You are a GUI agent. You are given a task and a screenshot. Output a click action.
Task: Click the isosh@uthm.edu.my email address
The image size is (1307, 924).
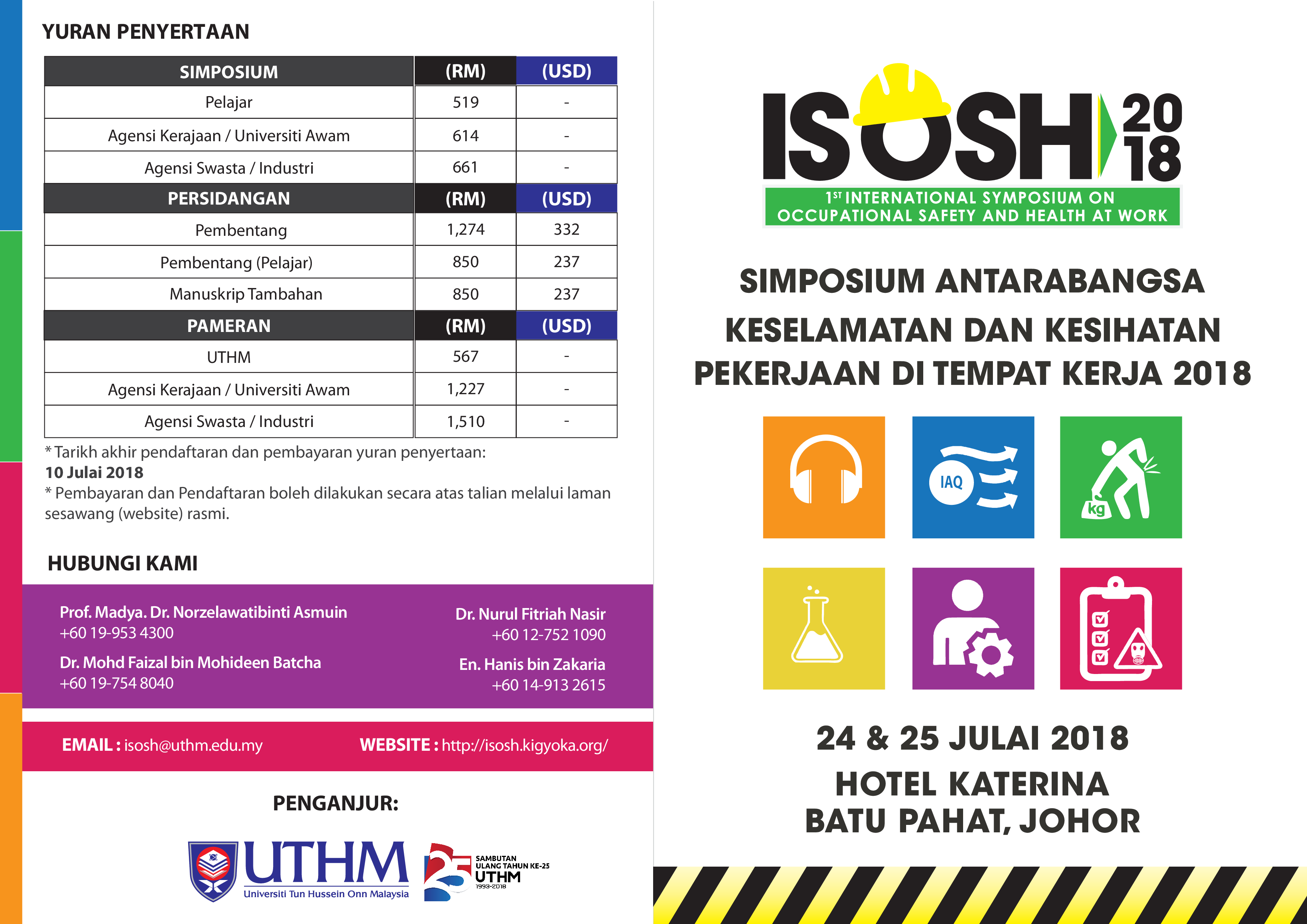(193, 745)
